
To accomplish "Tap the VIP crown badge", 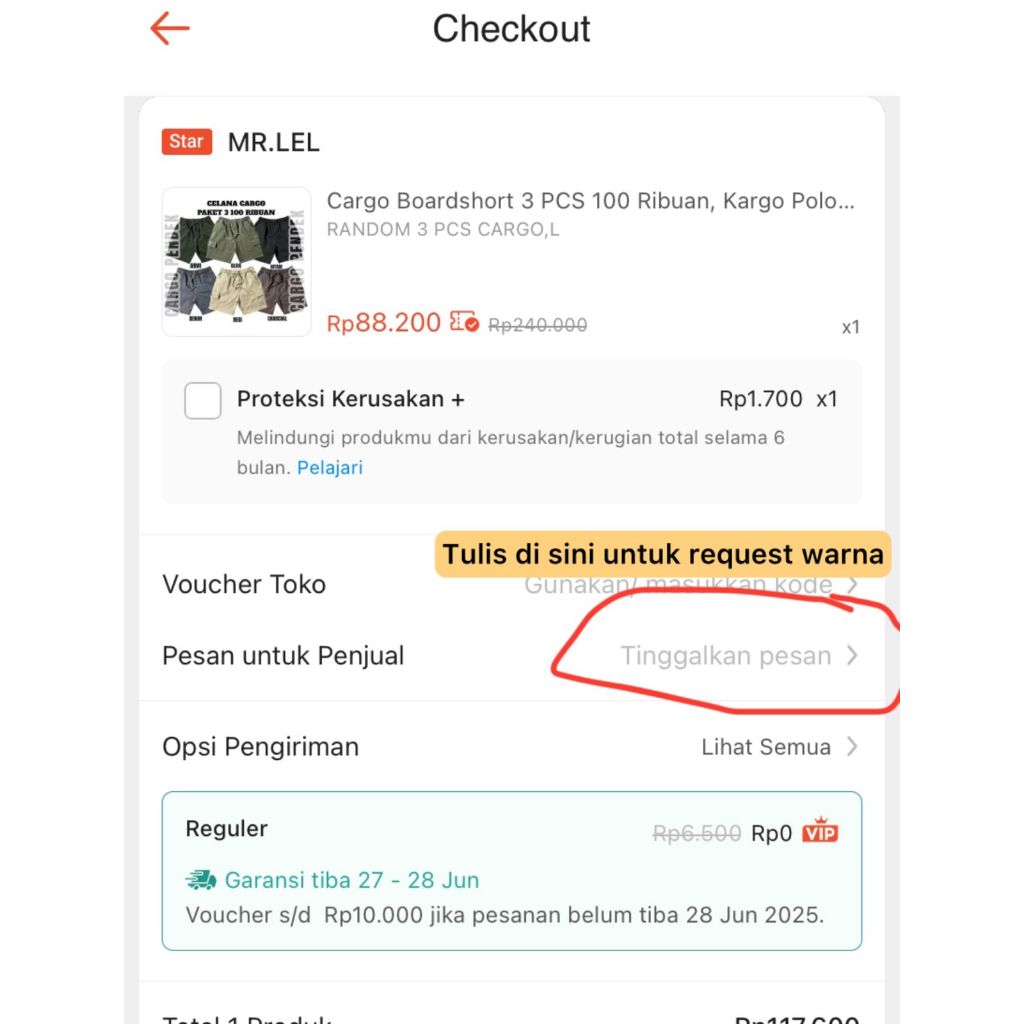I will tap(820, 831).
